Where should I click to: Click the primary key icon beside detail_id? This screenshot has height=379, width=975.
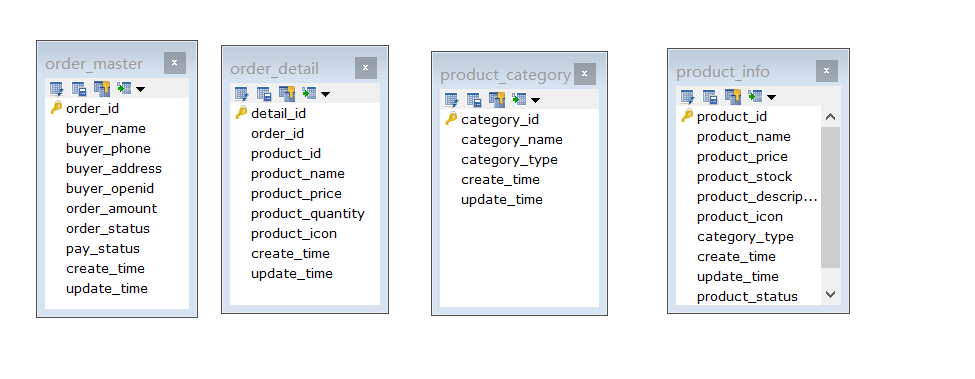tap(242, 113)
